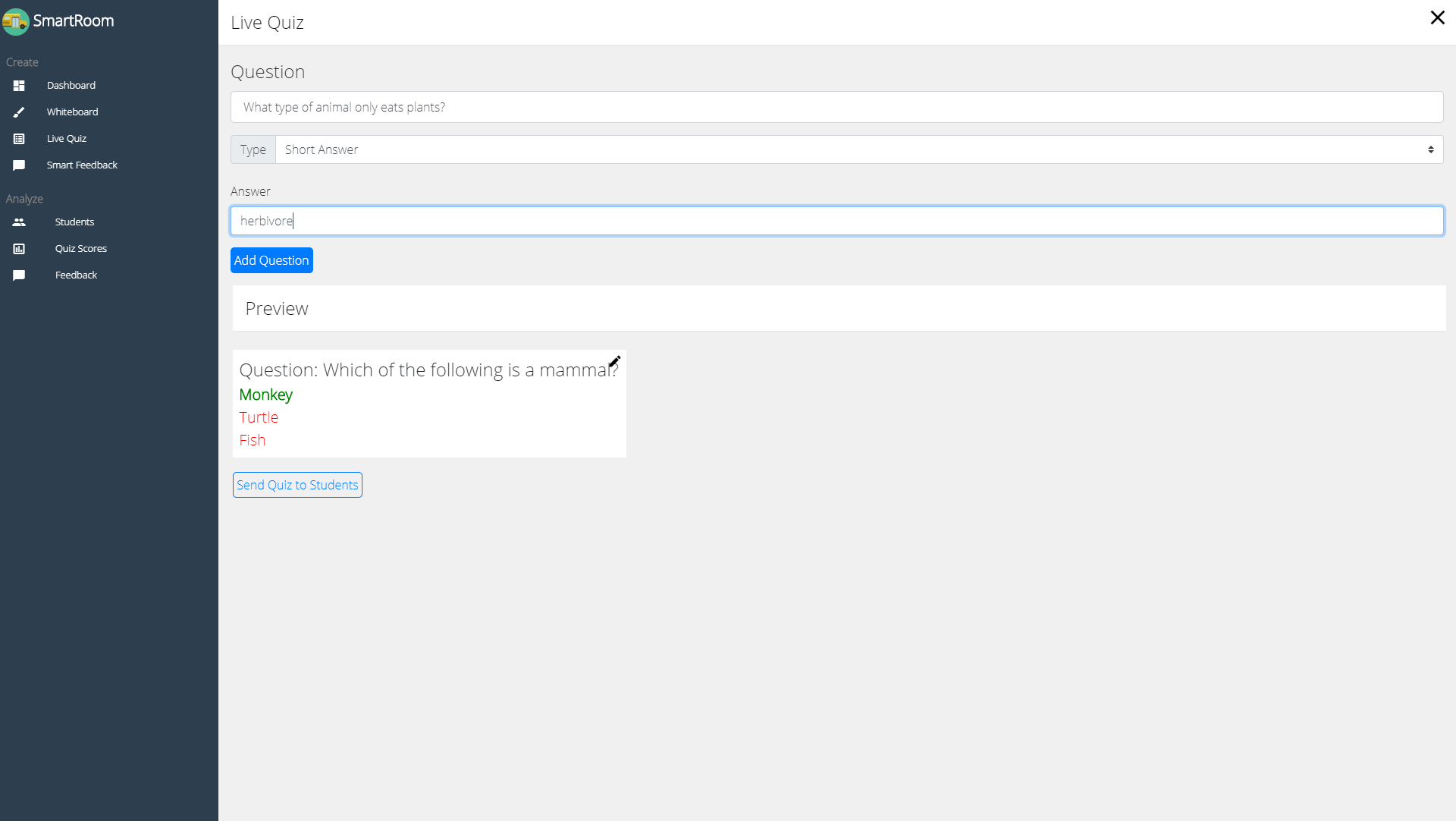This screenshot has height=821, width=1456.
Task: Close the Live Quiz panel
Action: click(1437, 17)
